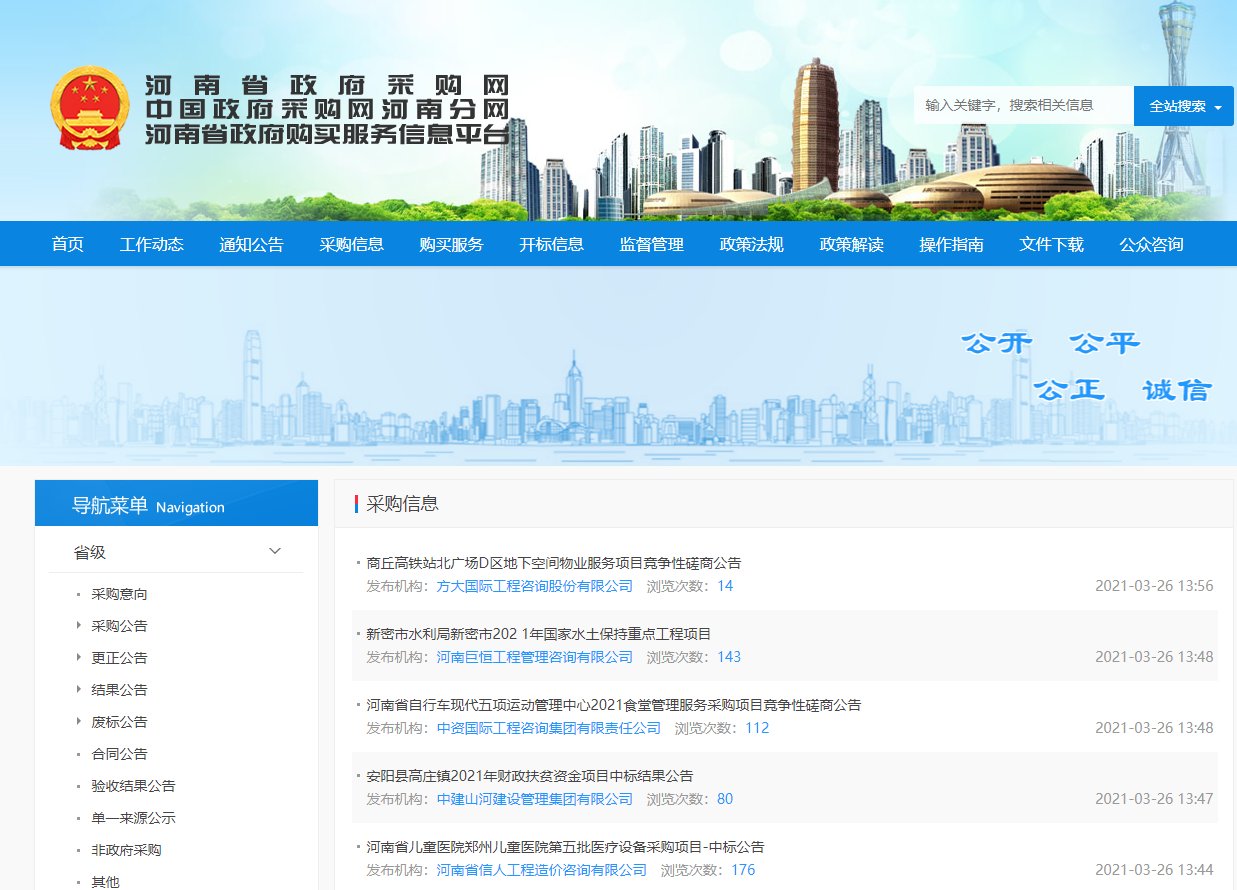Collapse the 省级 navigation section
The height and width of the screenshot is (890, 1237).
point(273,550)
